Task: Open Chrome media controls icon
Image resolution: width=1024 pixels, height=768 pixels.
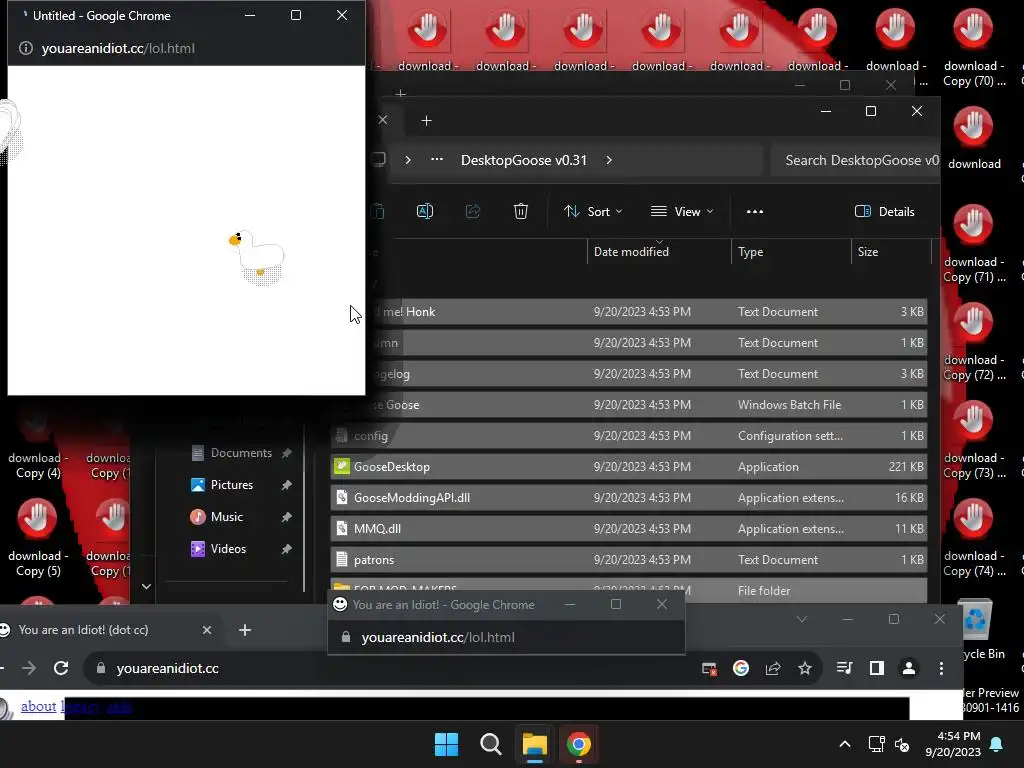Action: click(844, 668)
